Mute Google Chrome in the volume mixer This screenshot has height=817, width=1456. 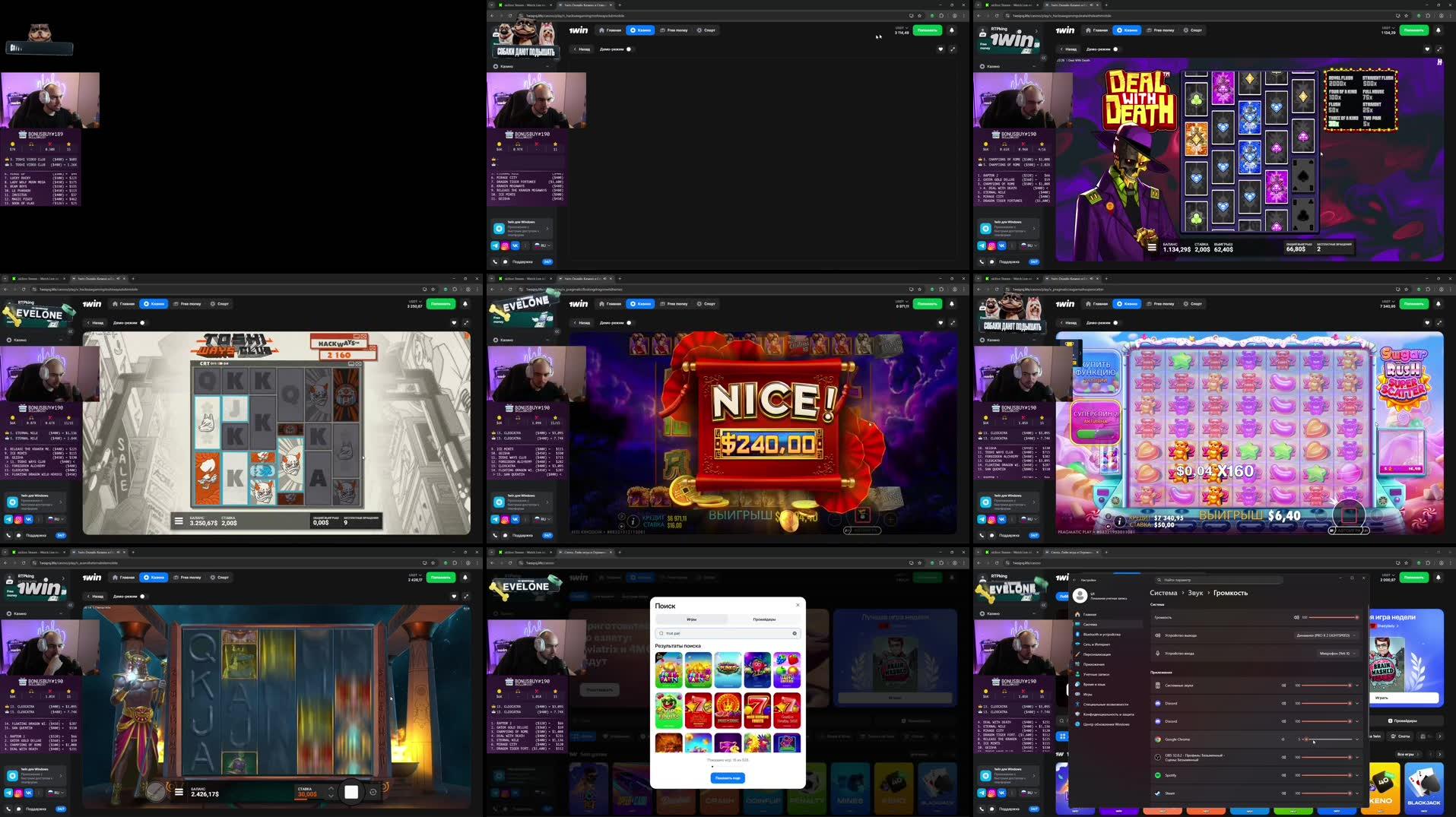1283,739
